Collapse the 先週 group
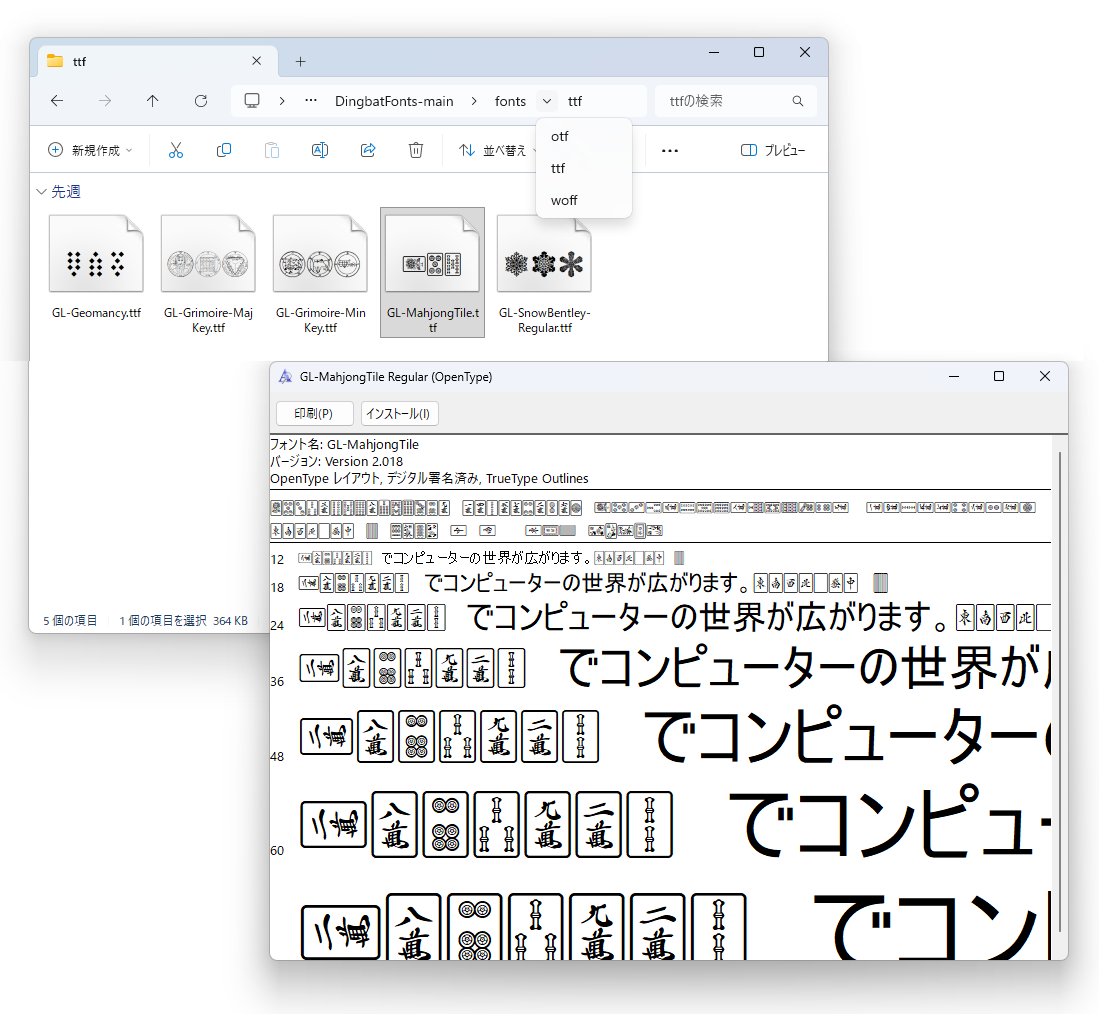1099x1014 pixels. (41, 191)
